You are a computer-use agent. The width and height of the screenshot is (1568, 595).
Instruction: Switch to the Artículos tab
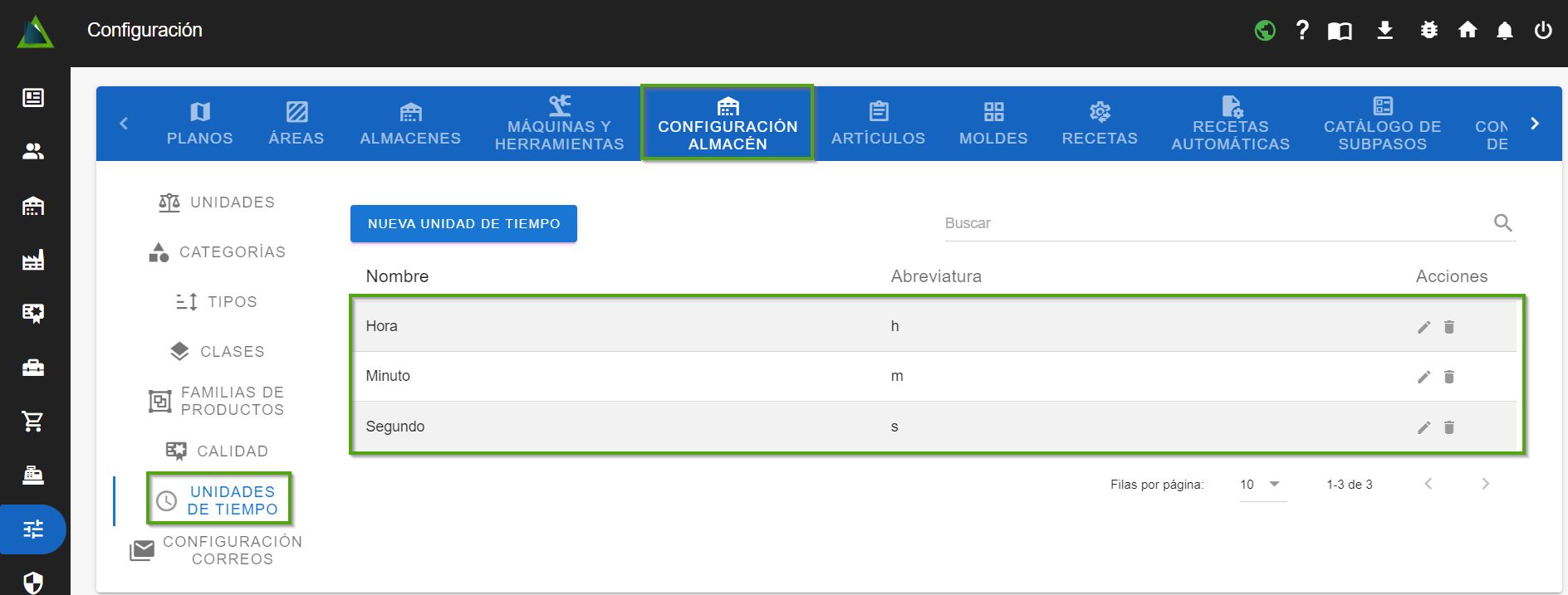pos(878,124)
